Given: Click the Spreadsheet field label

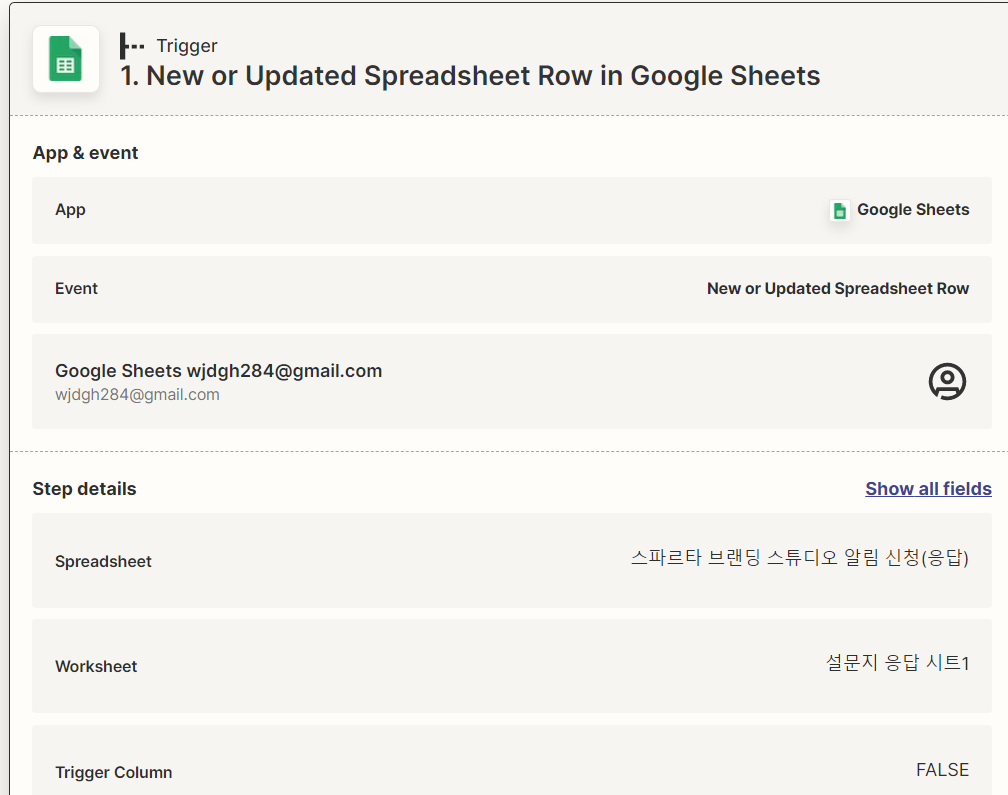Looking at the screenshot, I should click(x=104, y=562).
